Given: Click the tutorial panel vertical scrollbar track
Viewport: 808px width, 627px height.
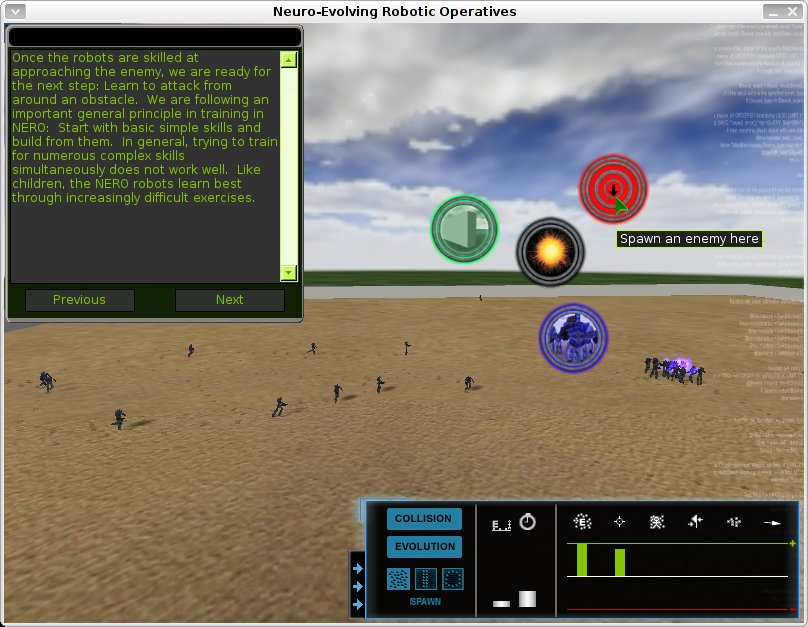Looking at the screenshot, I should pos(289,166).
